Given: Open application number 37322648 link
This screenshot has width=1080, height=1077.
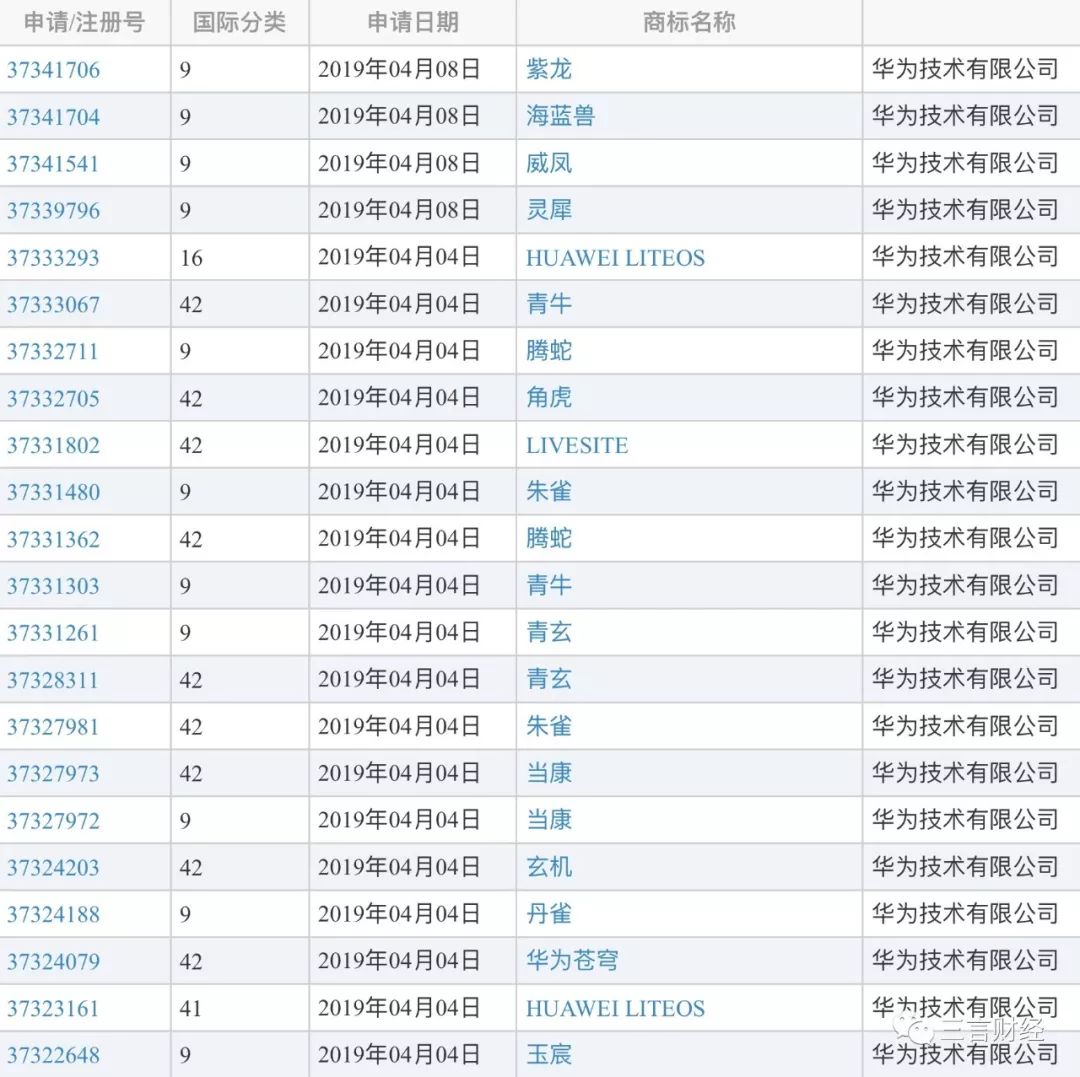Looking at the screenshot, I should pyautogui.click(x=54, y=1055).
